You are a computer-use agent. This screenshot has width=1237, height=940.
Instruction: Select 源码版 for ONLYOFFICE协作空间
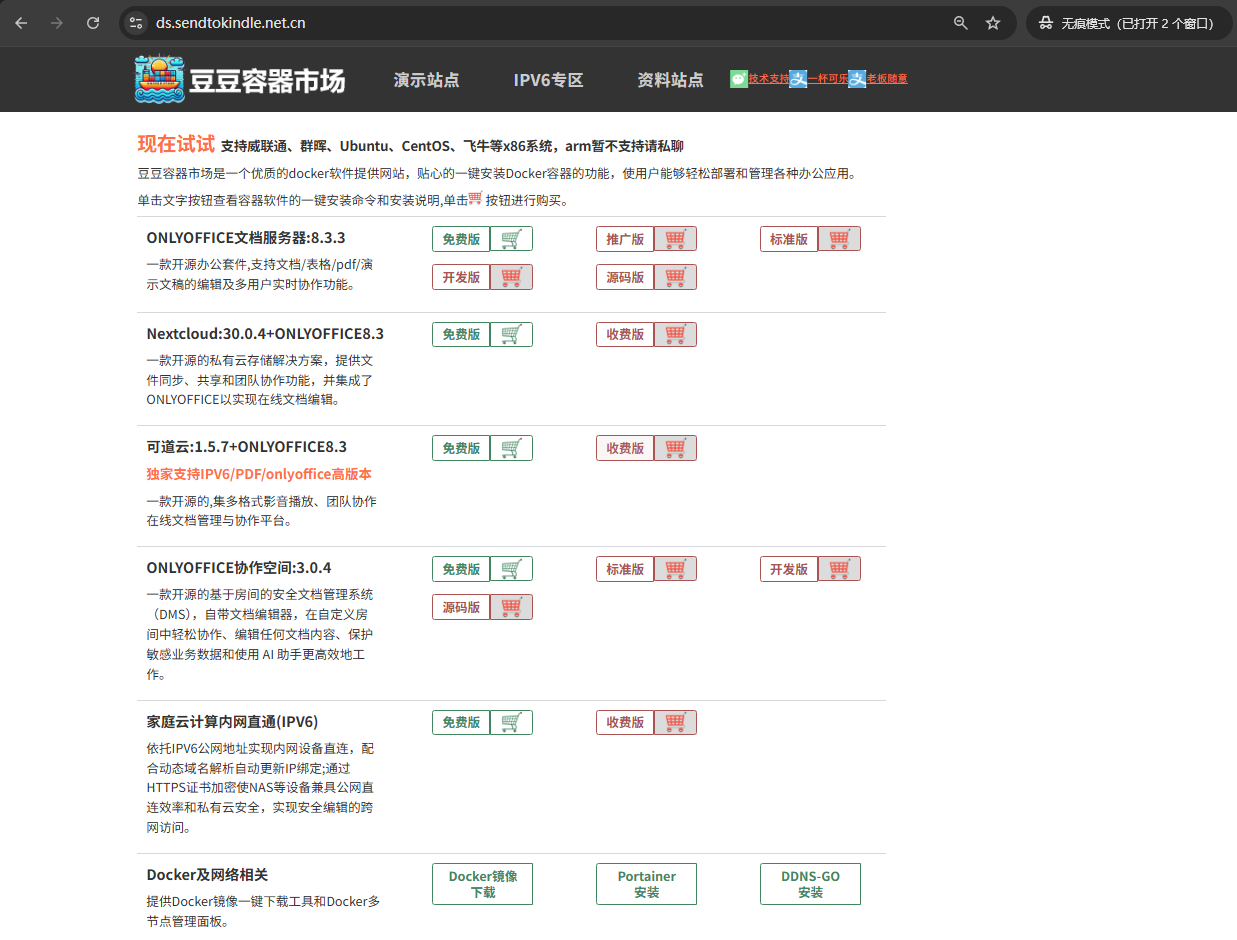[x=461, y=607]
